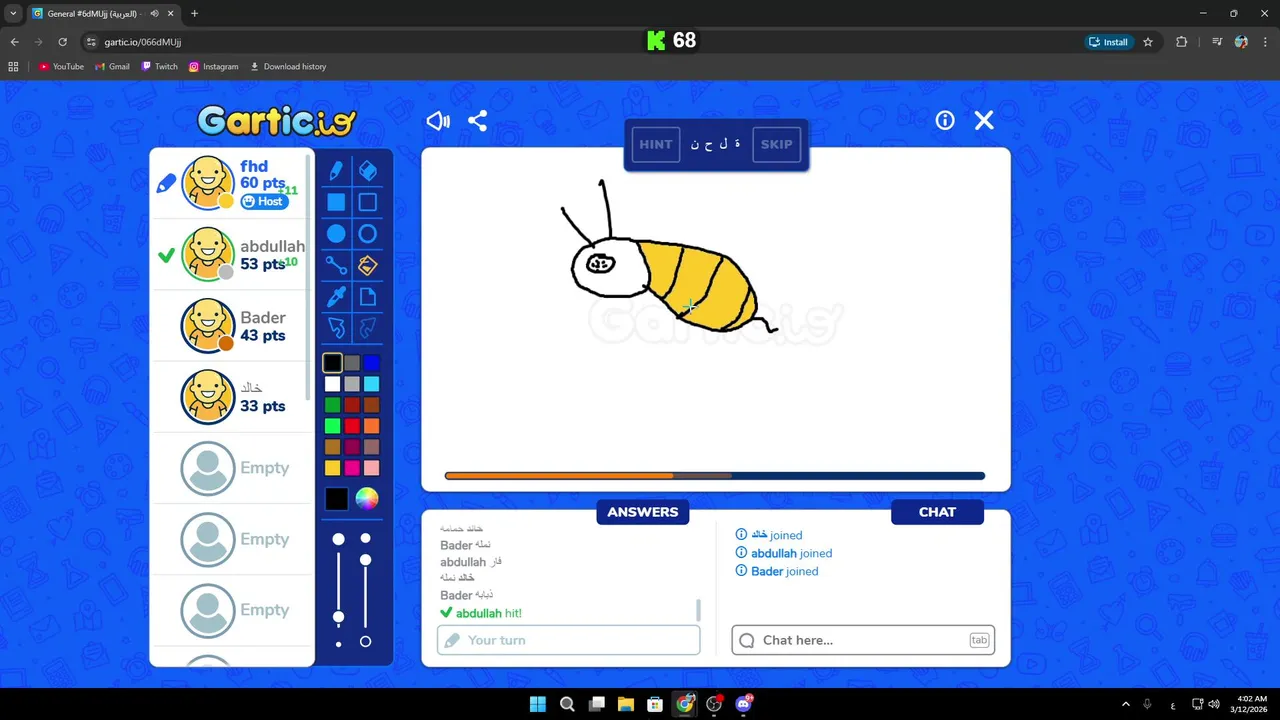Click the current black color preview box

coord(336,499)
